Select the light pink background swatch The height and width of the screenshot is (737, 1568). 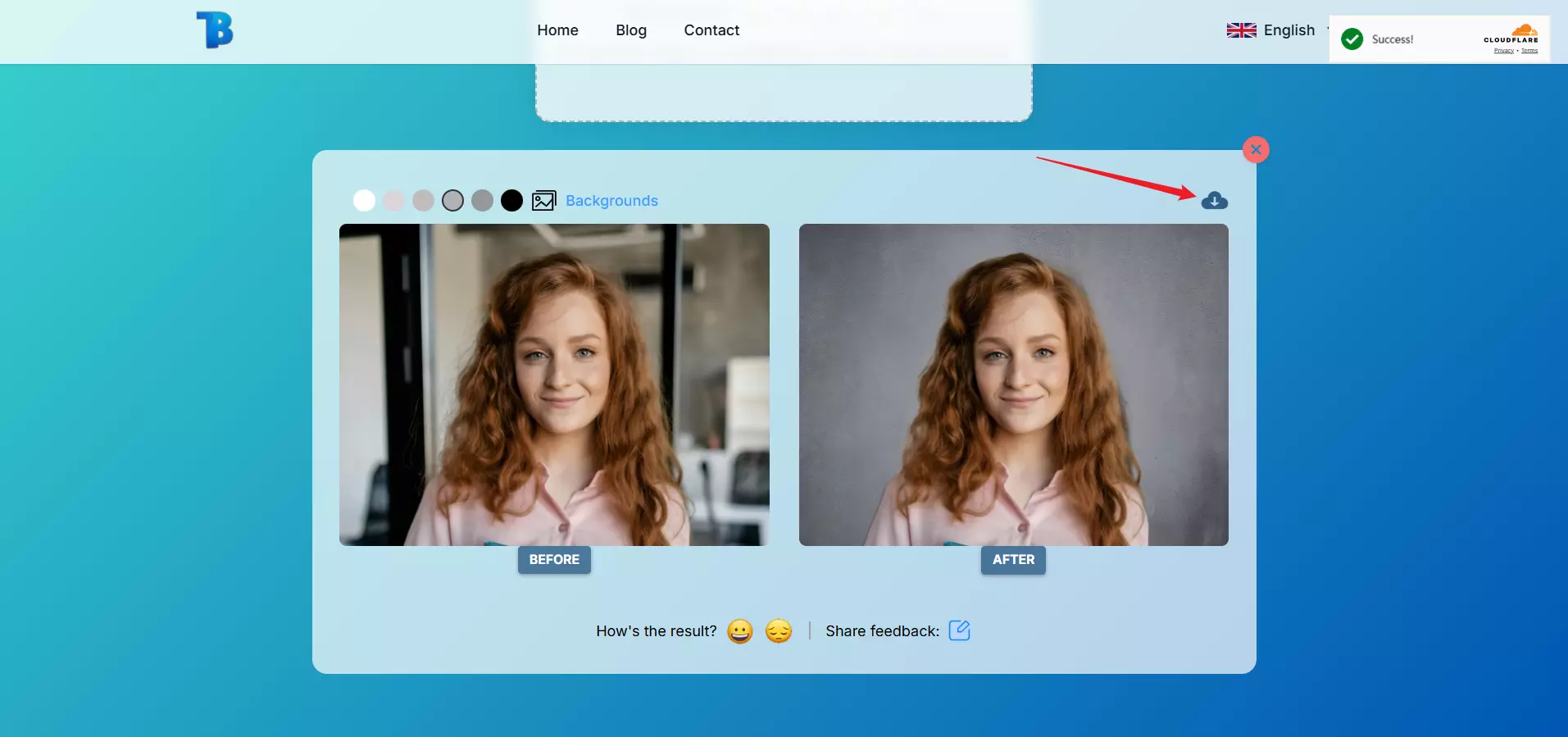393,201
